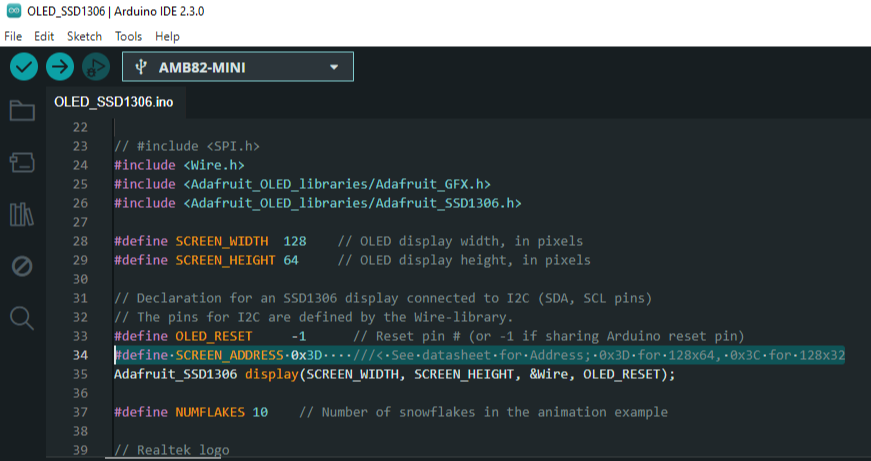
Task: Click the NUMFLAKES define on line 37
Action: (x=210, y=412)
